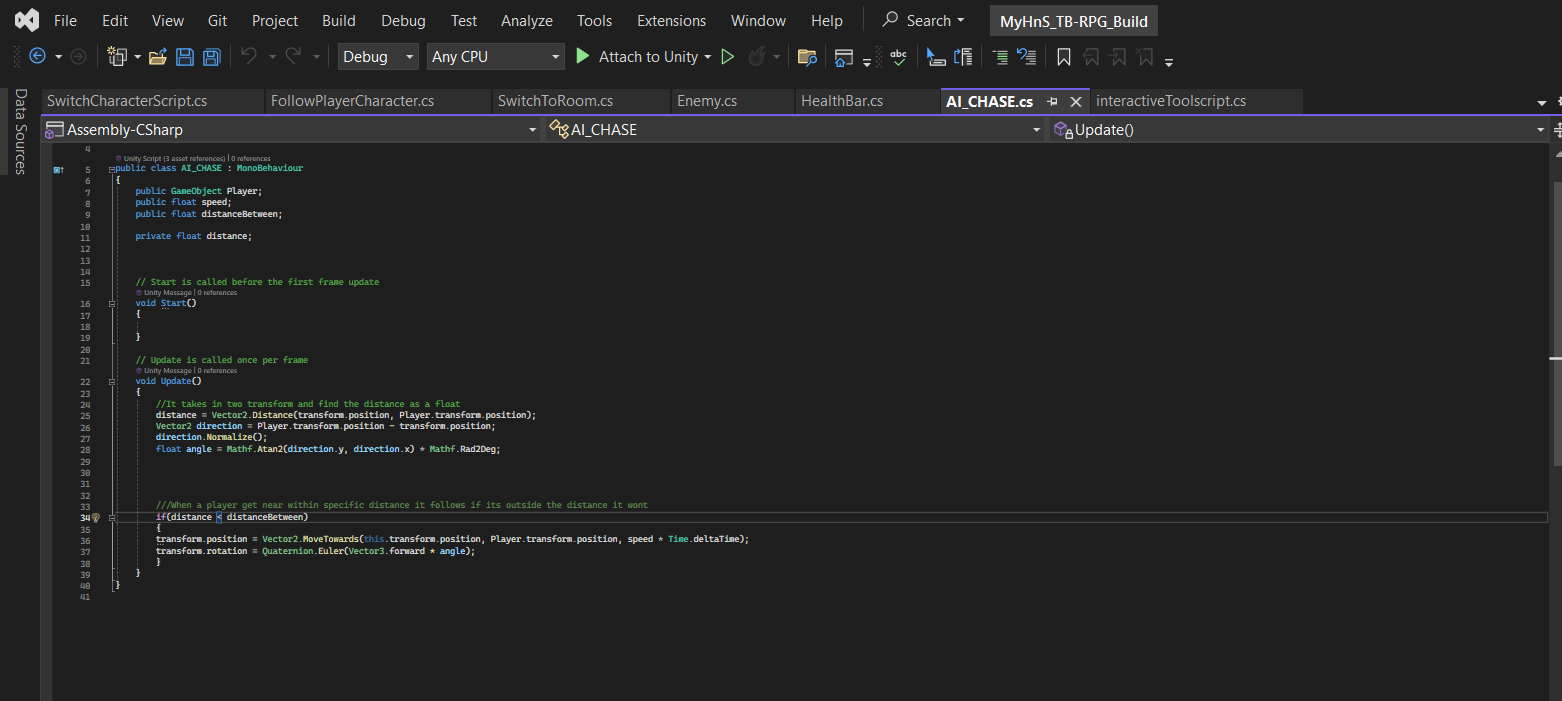
Task: Click the Search box in the title bar
Action: (x=924, y=20)
